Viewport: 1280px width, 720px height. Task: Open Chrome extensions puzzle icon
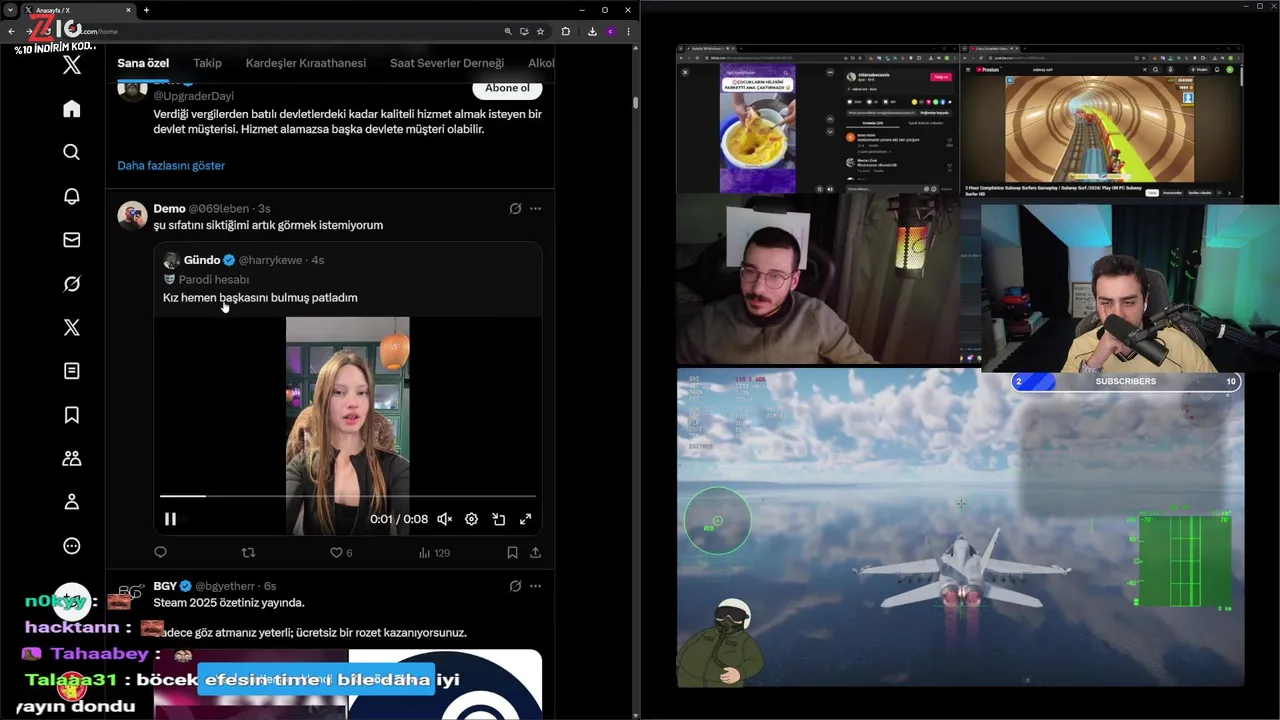click(x=566, y=31)
